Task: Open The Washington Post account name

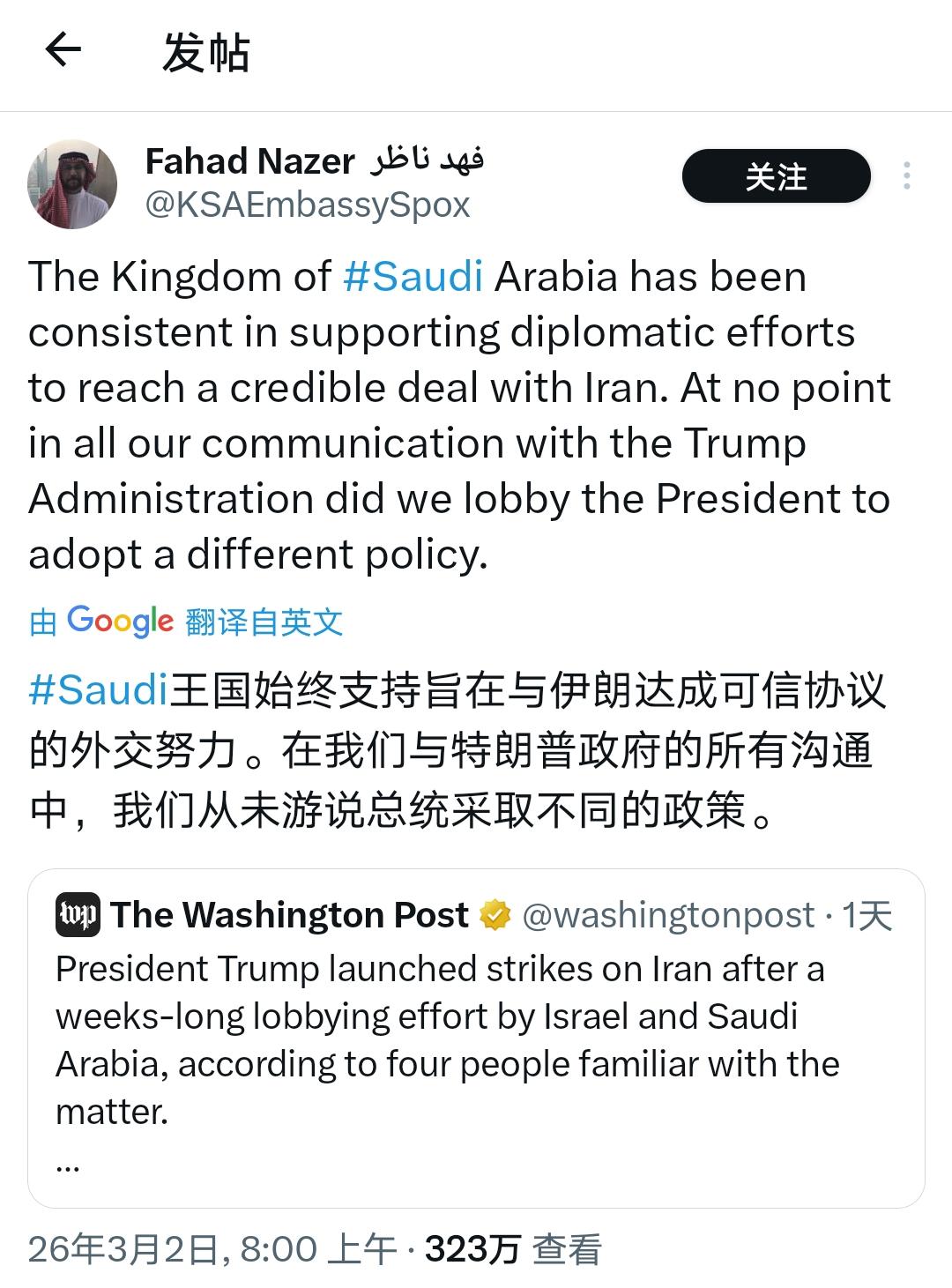Action: tap(290, 915)
